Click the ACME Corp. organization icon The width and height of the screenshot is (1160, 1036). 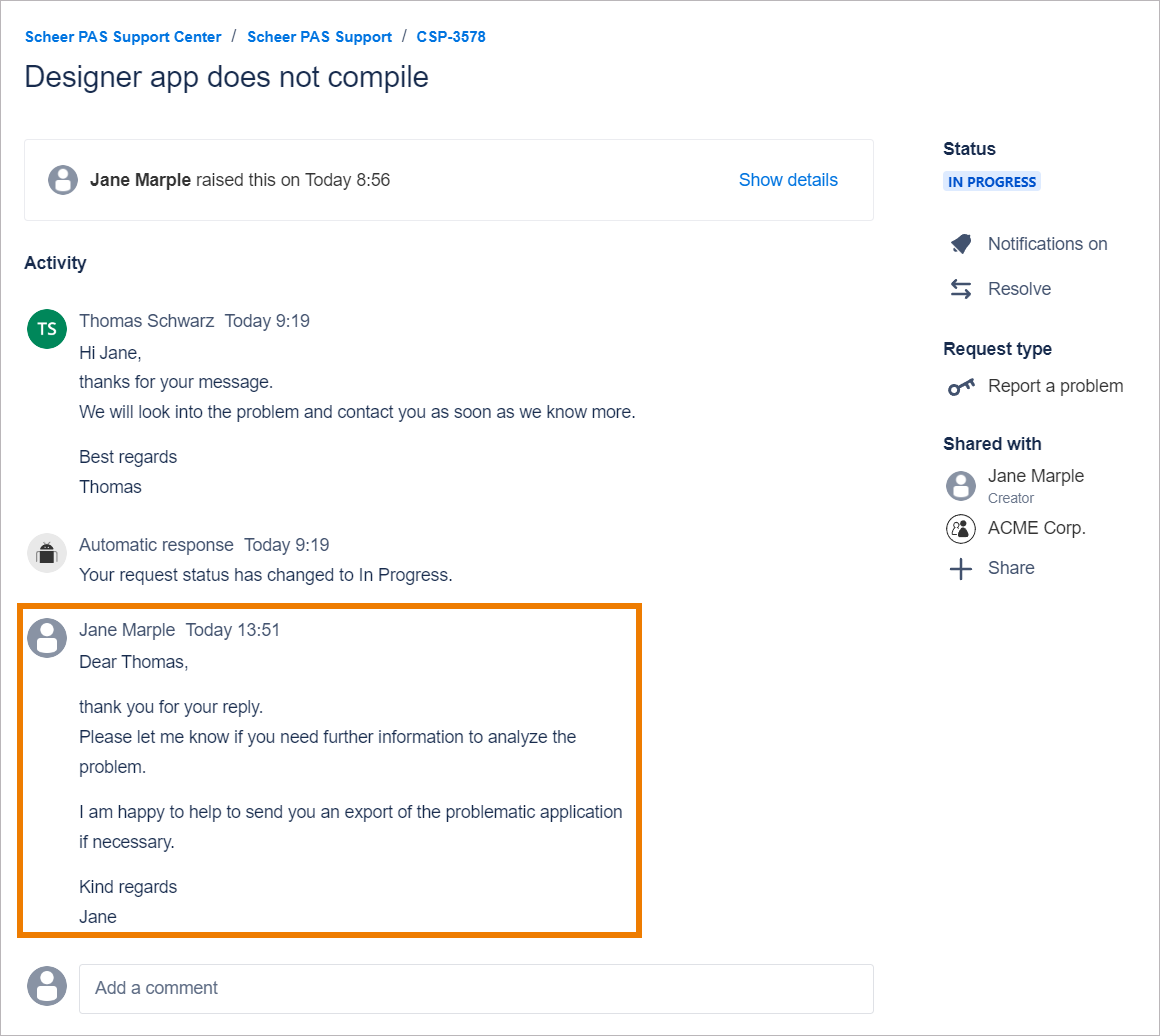[x=960, y=528]
